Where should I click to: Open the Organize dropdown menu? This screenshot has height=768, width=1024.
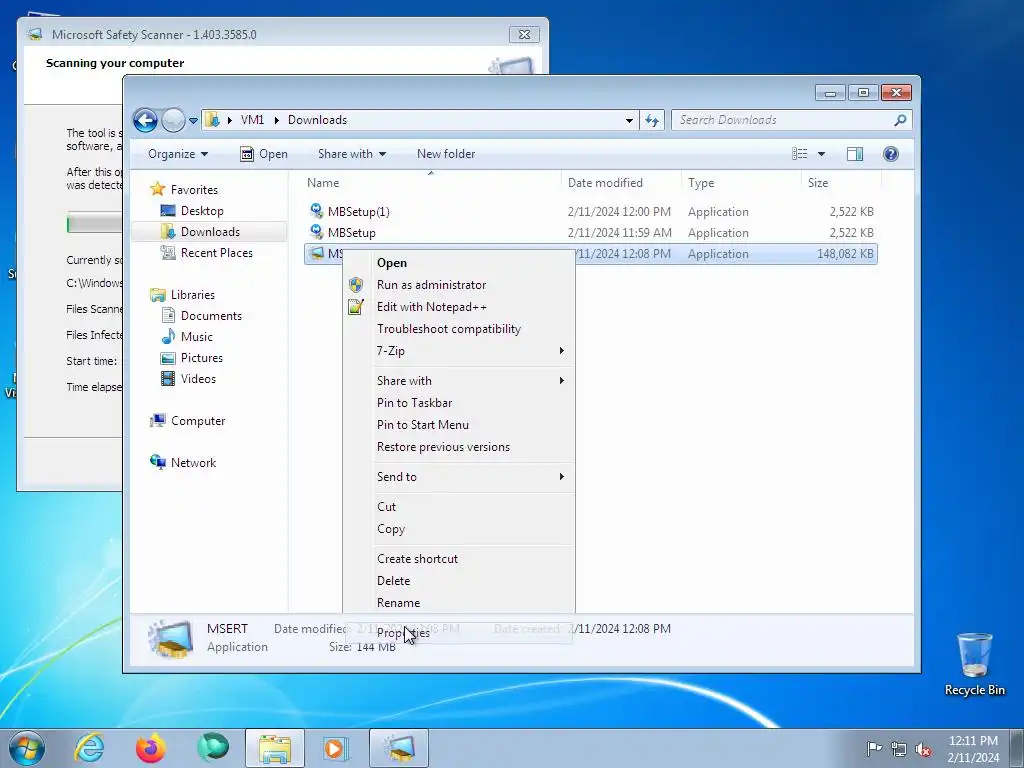[x=178, y=154]
